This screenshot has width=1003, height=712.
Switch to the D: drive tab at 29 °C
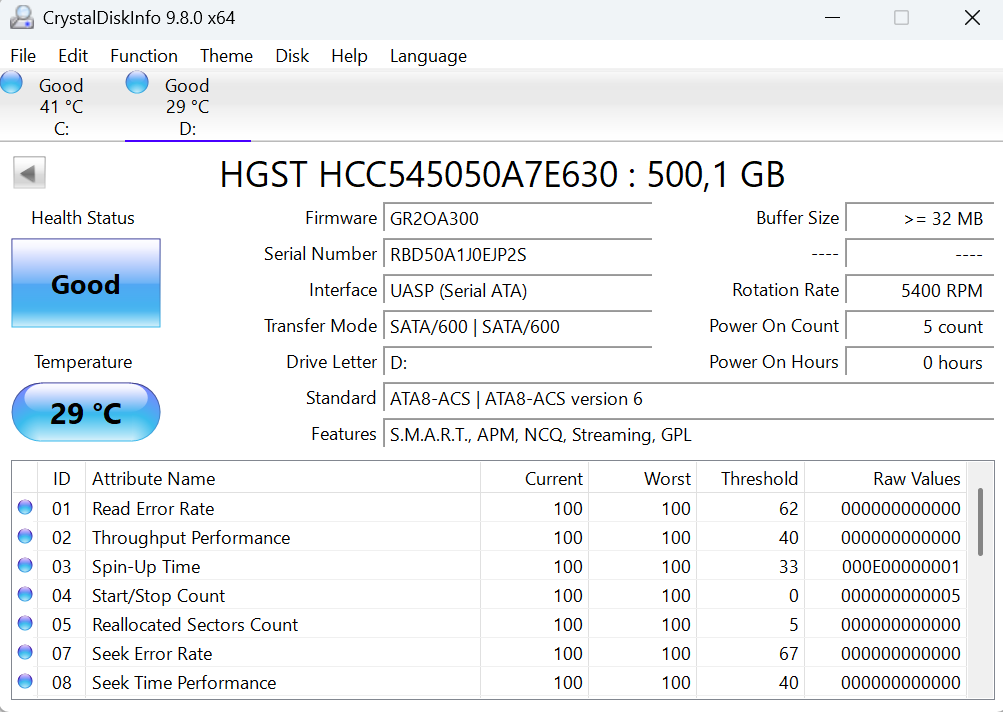pyautogui.click(x=187, y=106)
